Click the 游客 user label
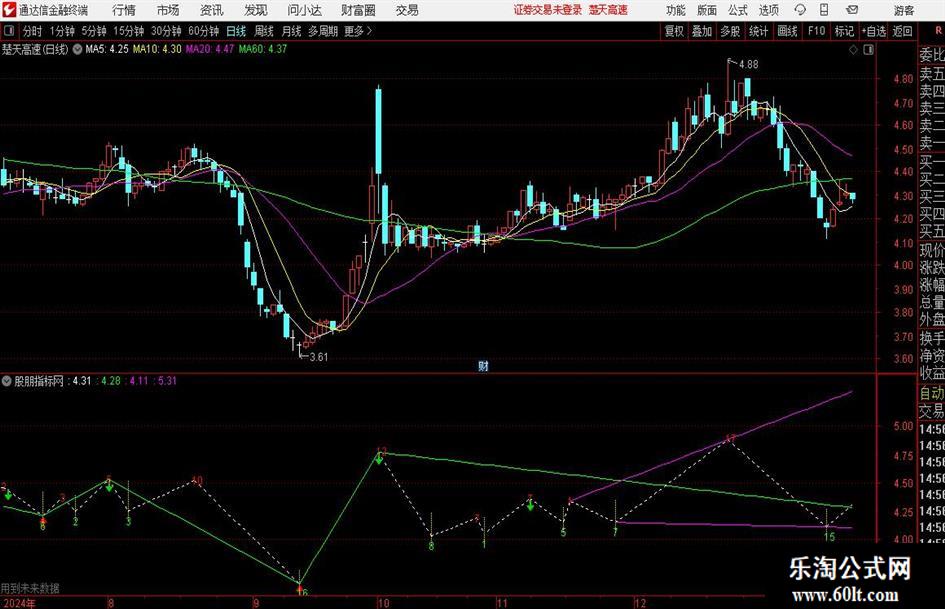 (904, 10)
